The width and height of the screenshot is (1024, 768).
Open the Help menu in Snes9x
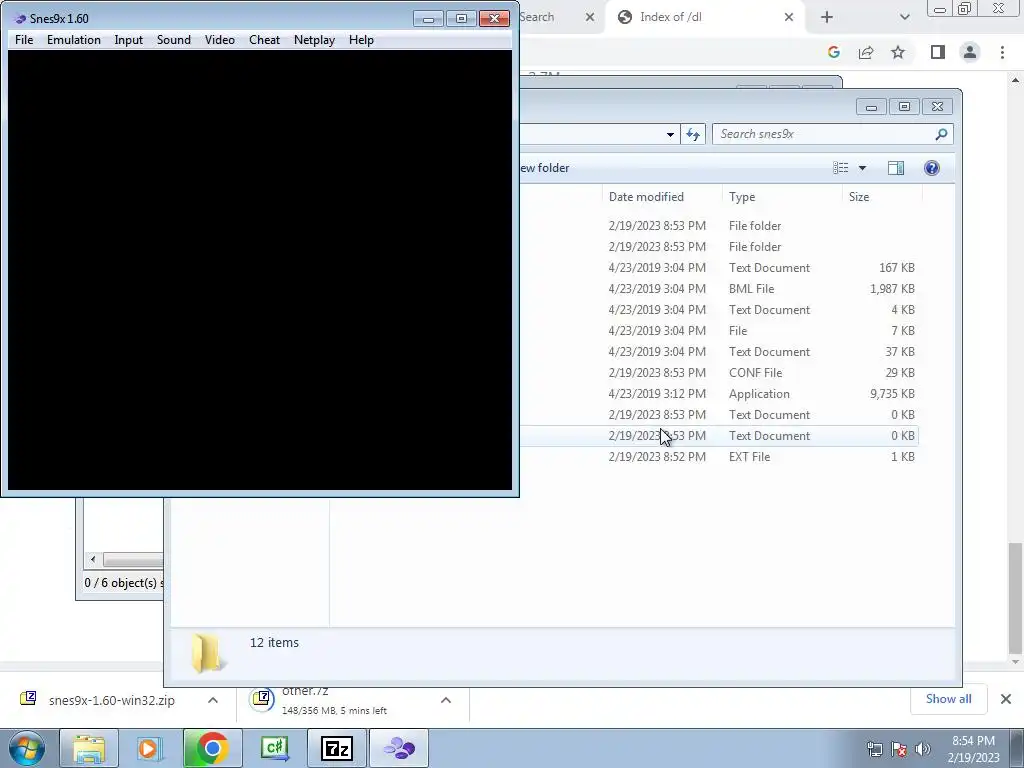(x=361, y=40)
